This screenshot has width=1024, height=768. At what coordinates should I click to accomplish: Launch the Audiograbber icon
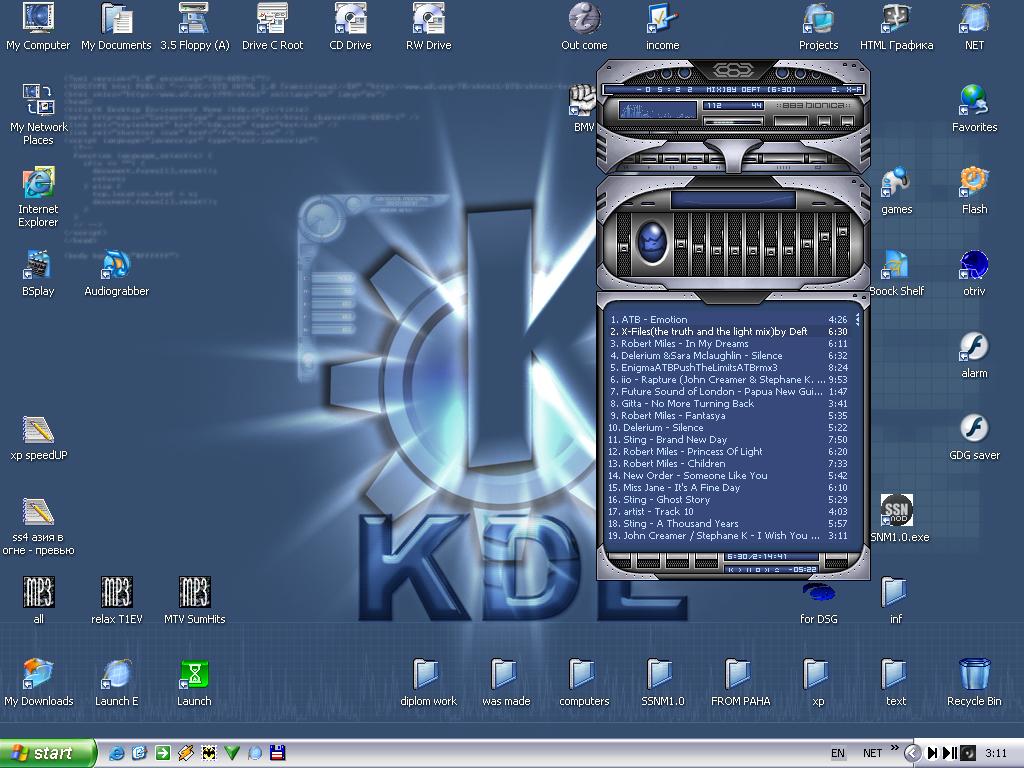116,272
